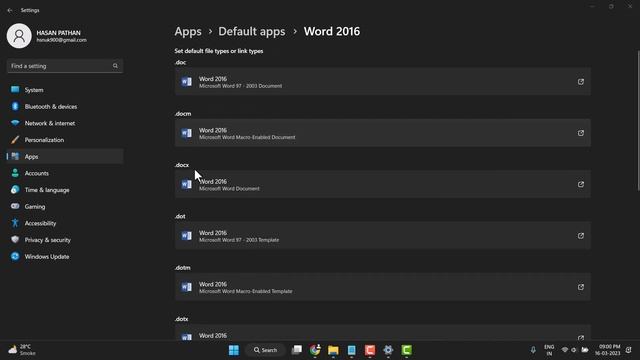
Task: Switch input language via ENG IN indicator
Action: tap(549, 350)
